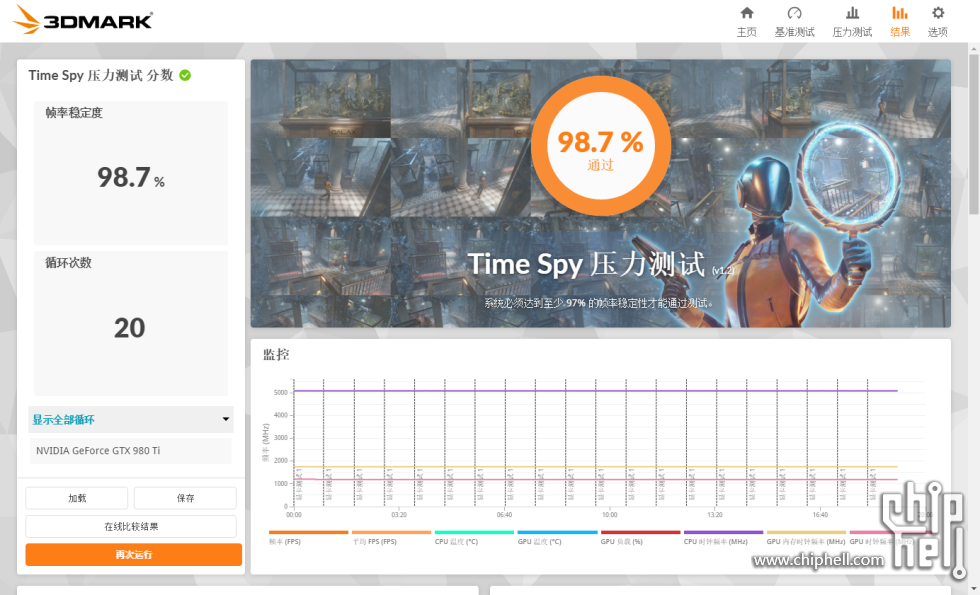Toggle the GPU 温度 legend swatch
This screenshot has width=980, height=595.
558,532
